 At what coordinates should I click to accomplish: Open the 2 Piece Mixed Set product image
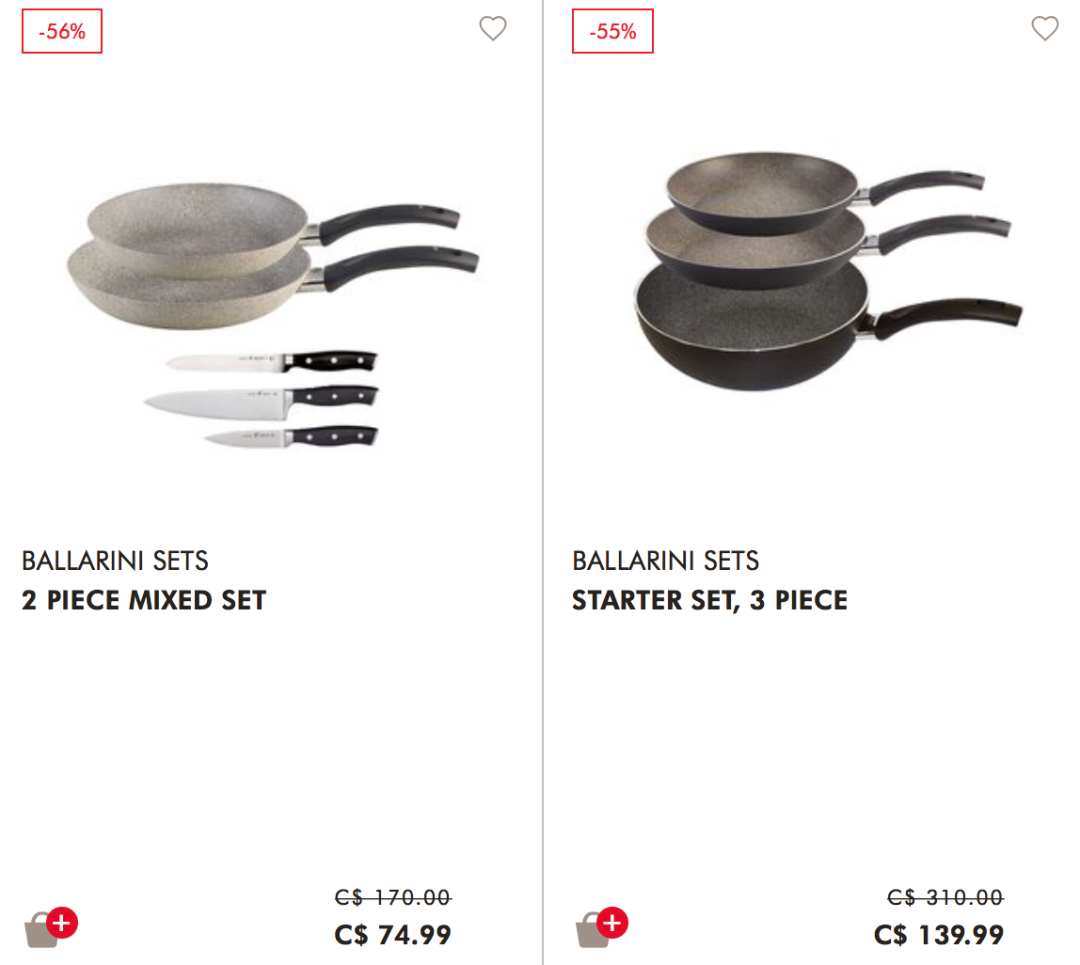point(273,315)
